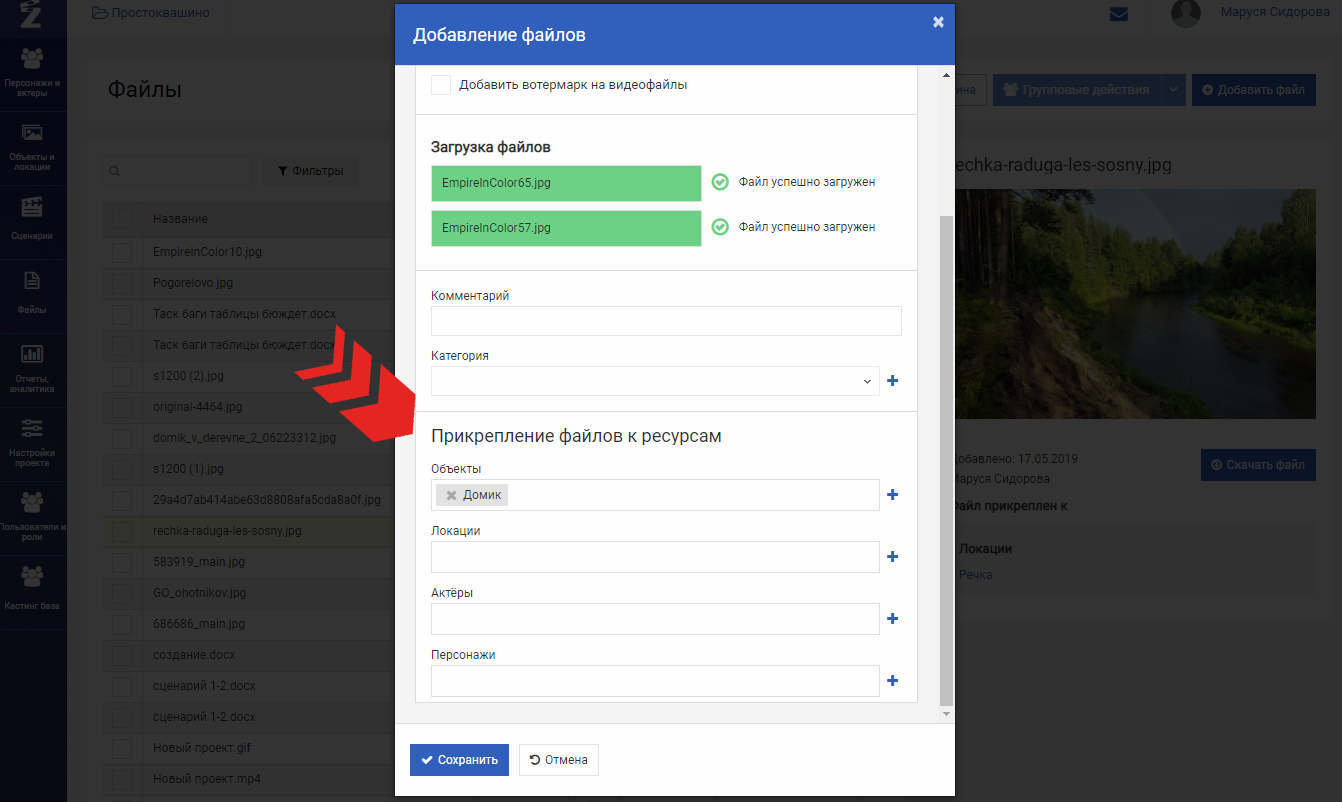Viewport: 1342px width, 802px height.
Task: Check the box for rechka-raduga-les-sosny.jpg
Action: [x=122, y=531]
